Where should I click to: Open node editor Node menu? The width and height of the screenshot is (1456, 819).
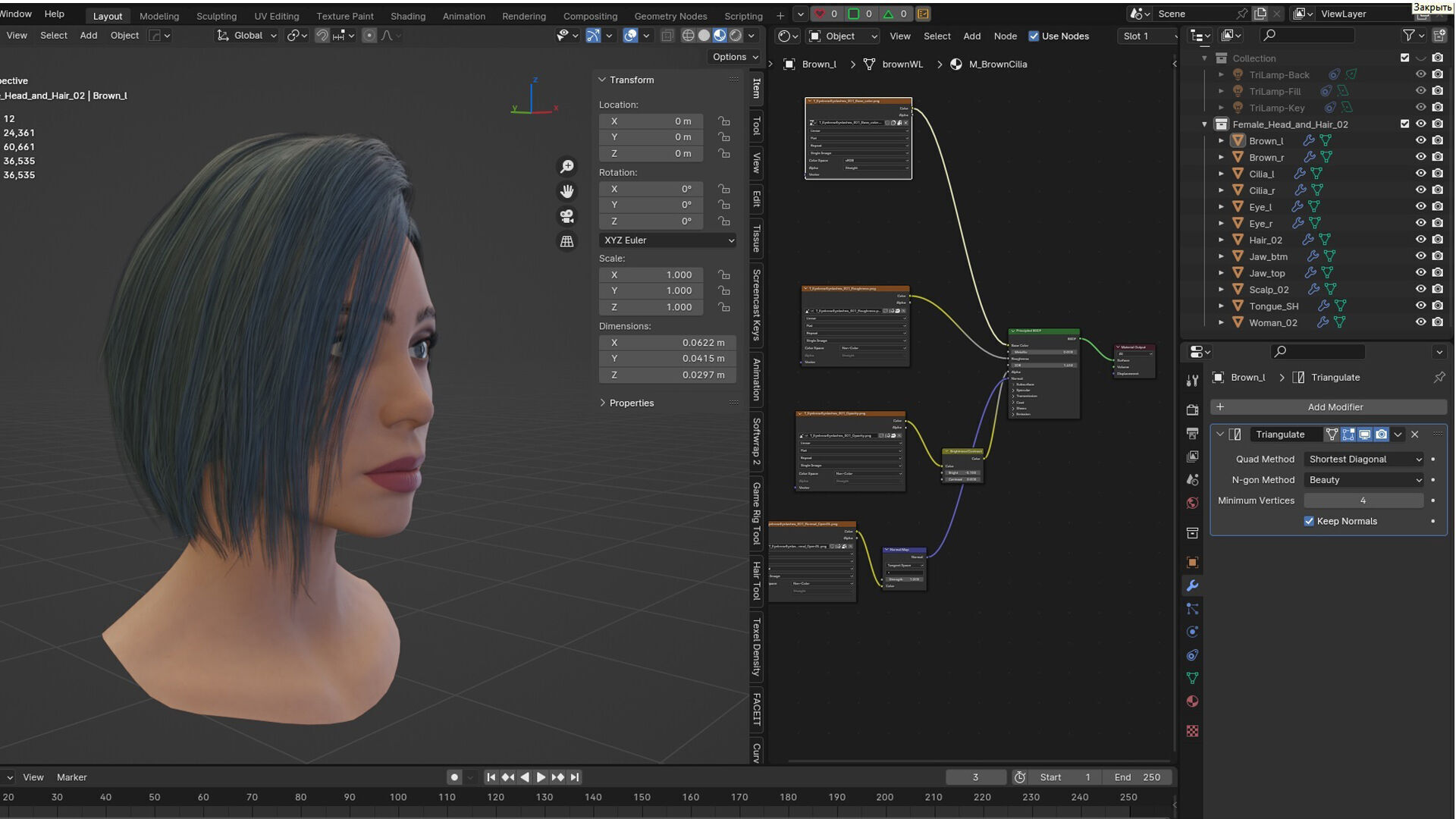(x=1005, y=36)
